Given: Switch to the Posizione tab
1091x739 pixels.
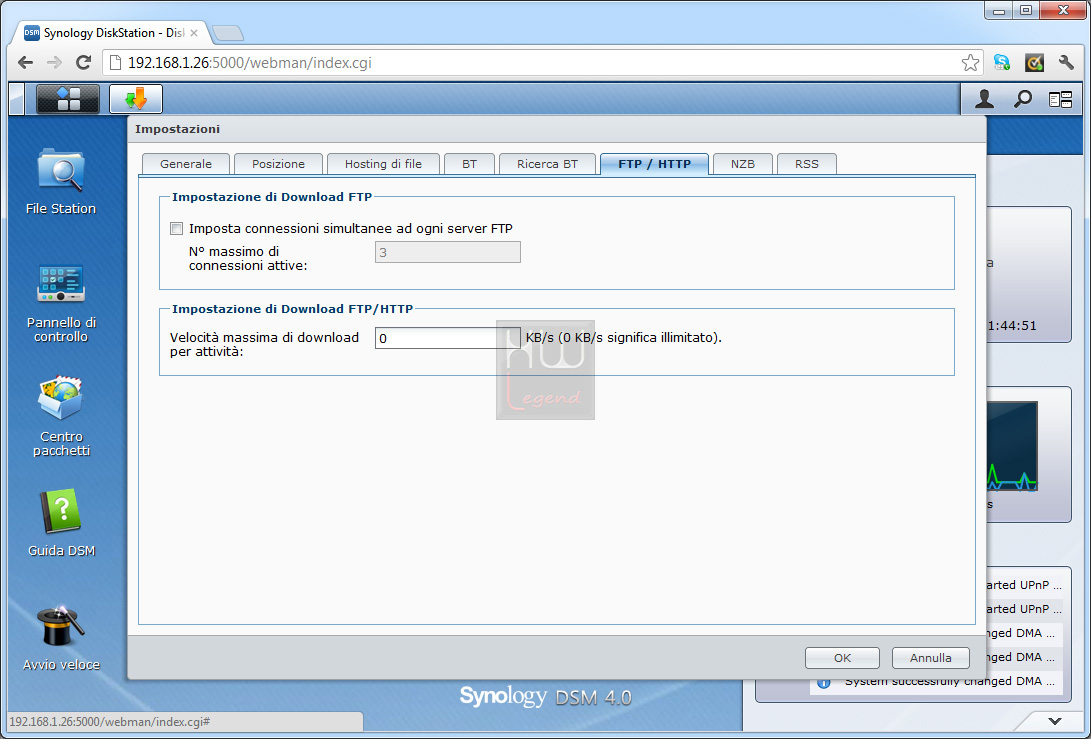Looking at the screenshot, I should point(278,164).
